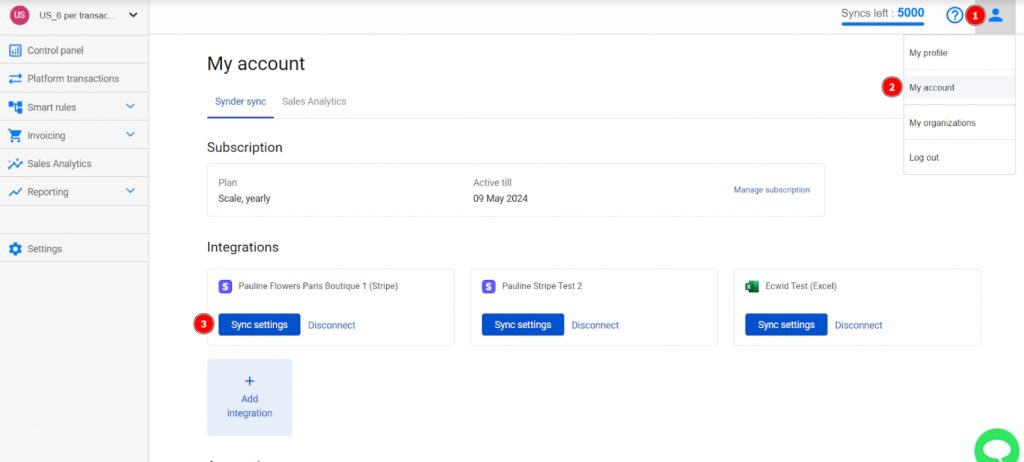Click Manage subscription link
Viewport: 1024px width, 462px height.
point(771,190)
